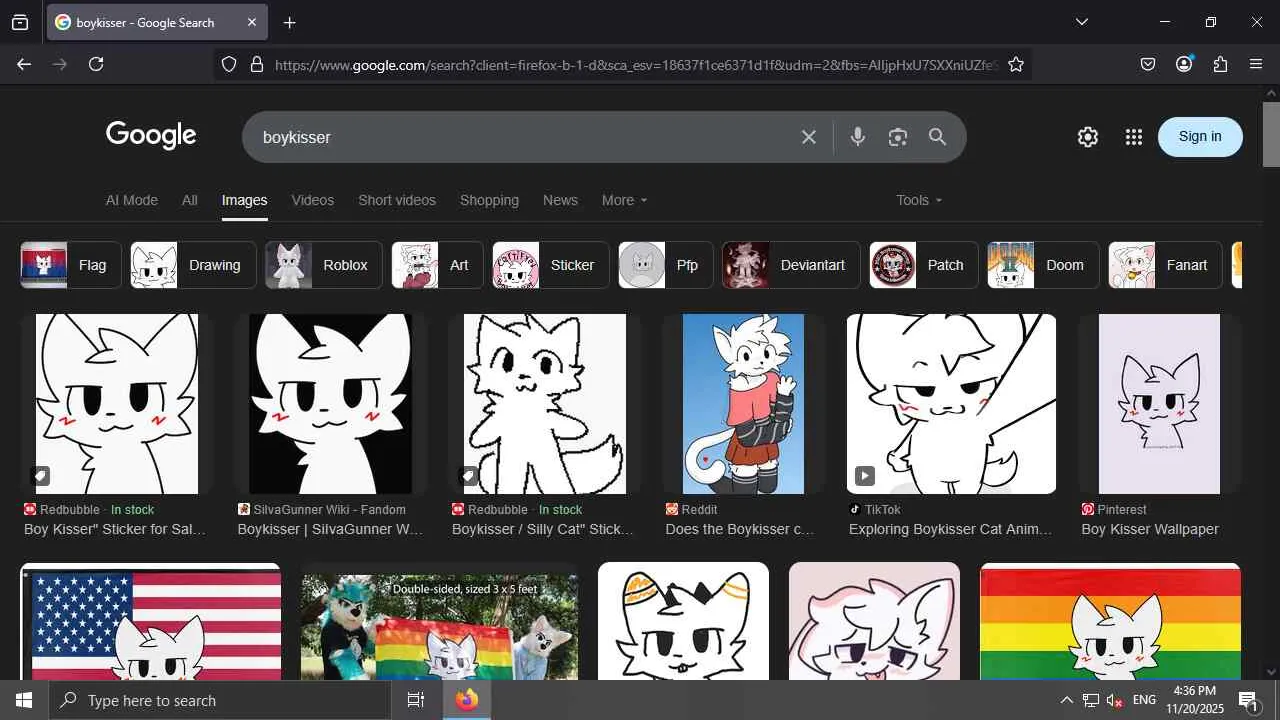Image resolution: width=1280 pixels, height=720 pixels.
Task: Switch to Shopping tab
Action: [x=489, y=200]
